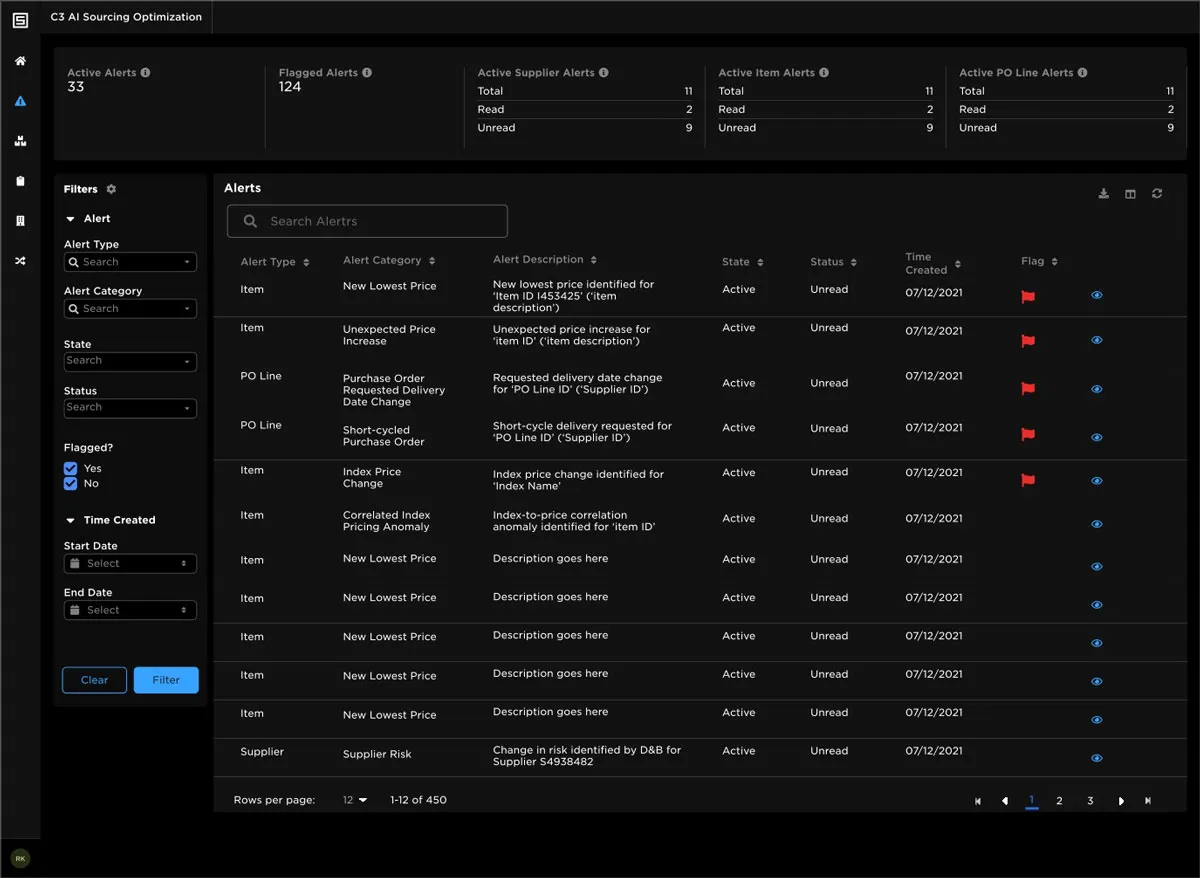Click the Active Item Alerts info icon
Viewport: 1200px width, 878px height.
coord(824,73)
